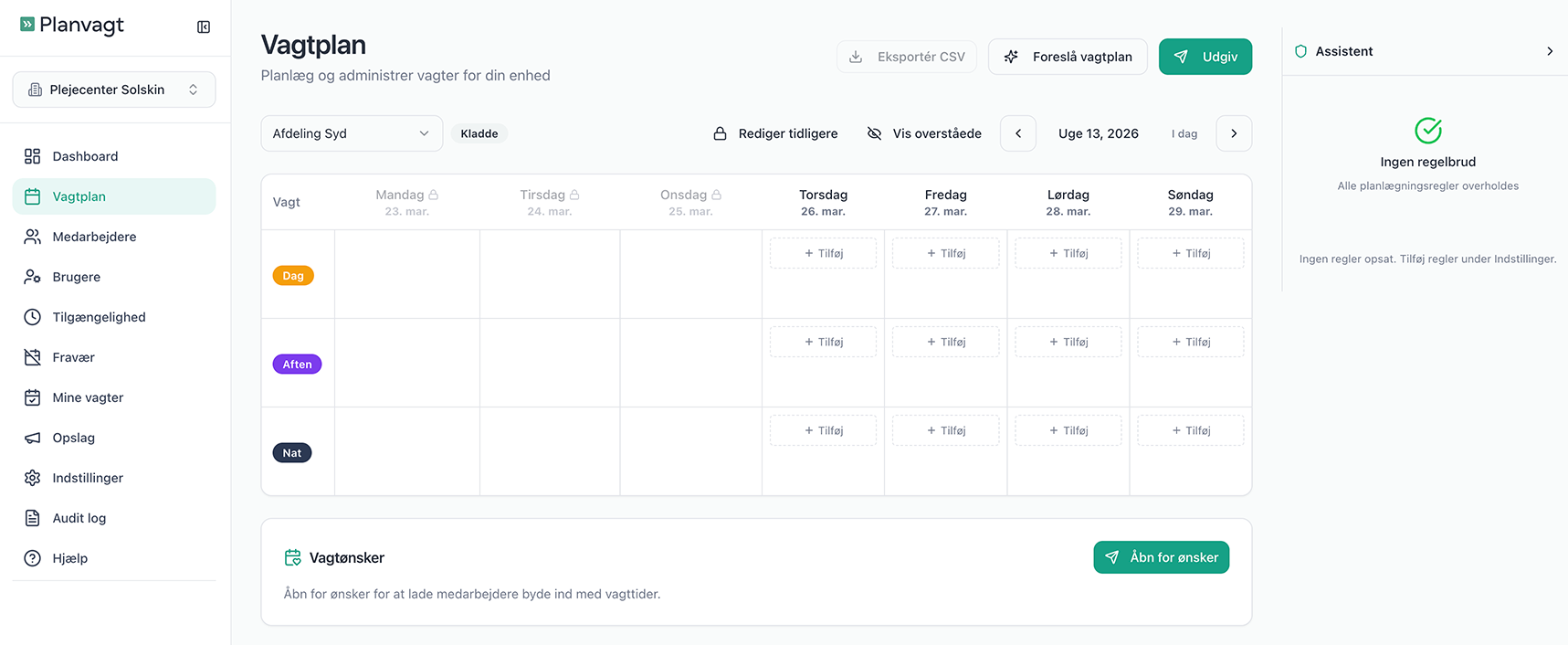Click the Audit log document icon
Screen dimensions: 1568x645
pyautogui.click(x=33, y=518)
